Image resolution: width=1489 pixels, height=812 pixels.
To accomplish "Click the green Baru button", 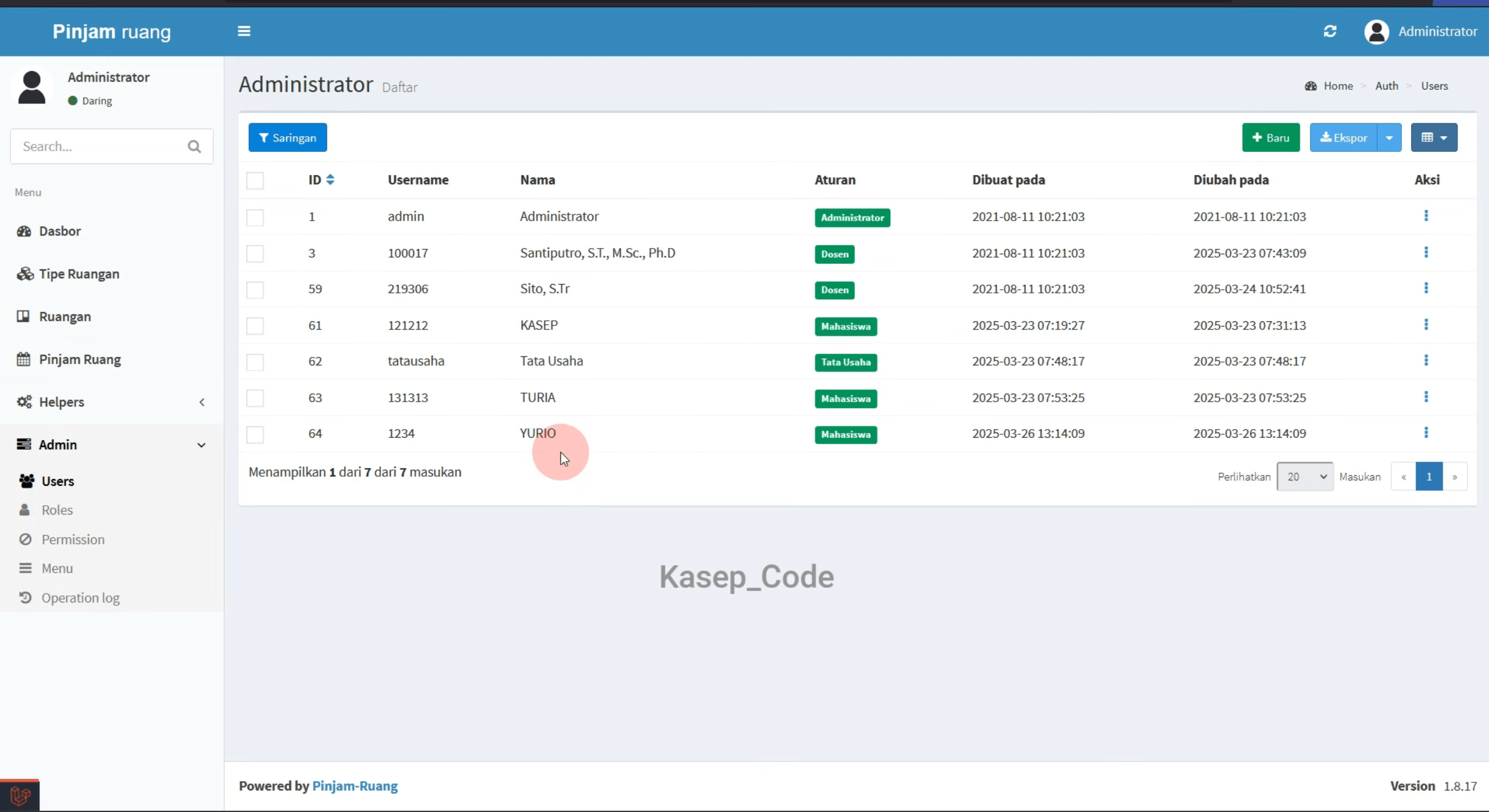I will [1271, 138].
